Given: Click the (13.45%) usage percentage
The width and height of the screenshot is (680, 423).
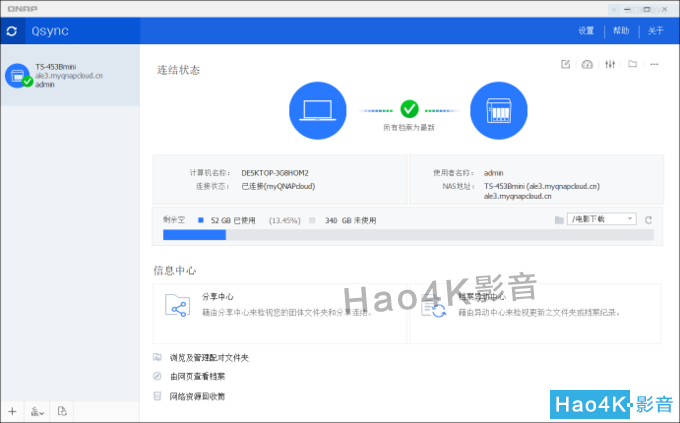Looking at the screenshot, I should click(284, 220).
